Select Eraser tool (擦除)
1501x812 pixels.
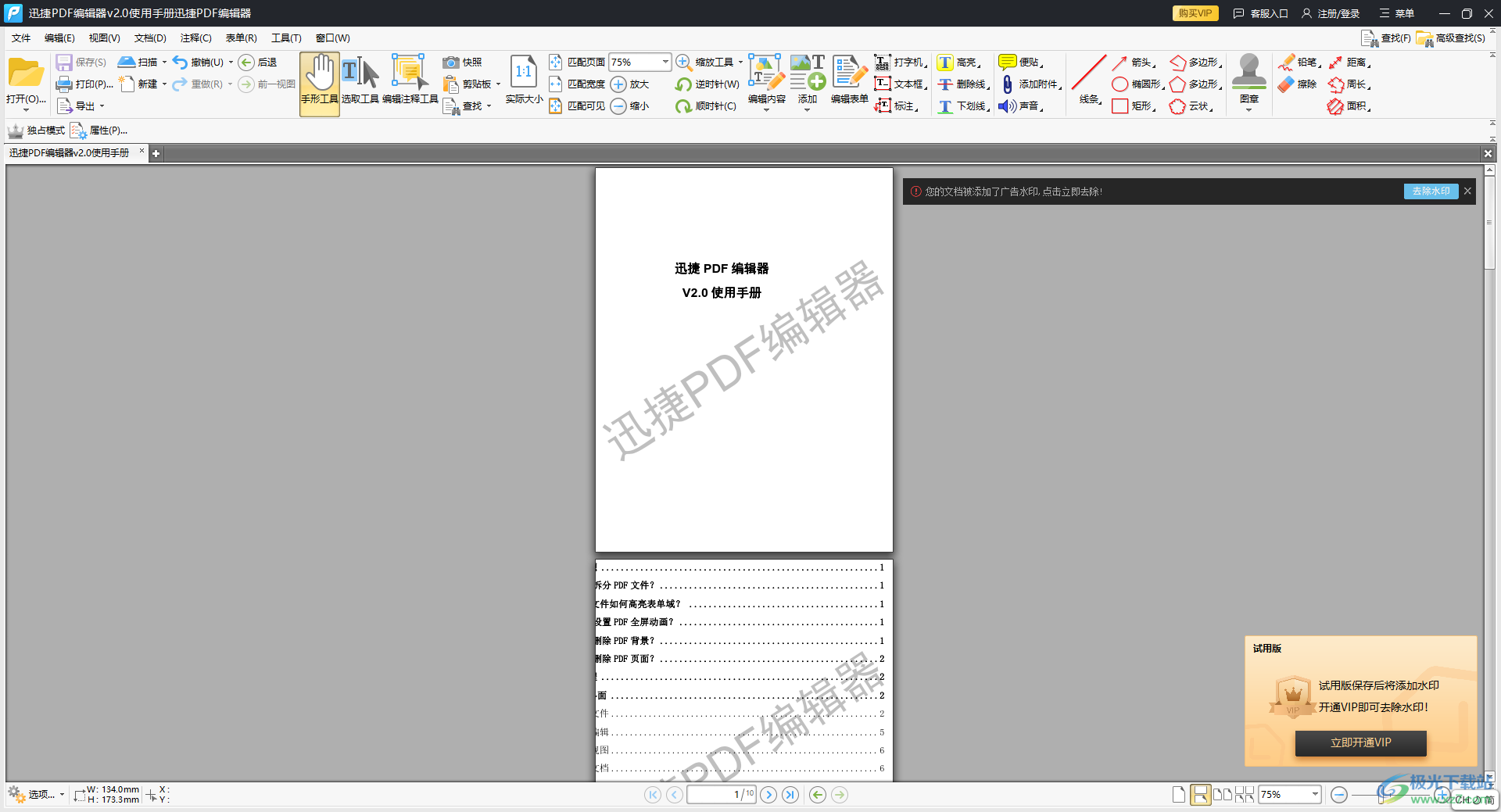(x=1297, y=84)
